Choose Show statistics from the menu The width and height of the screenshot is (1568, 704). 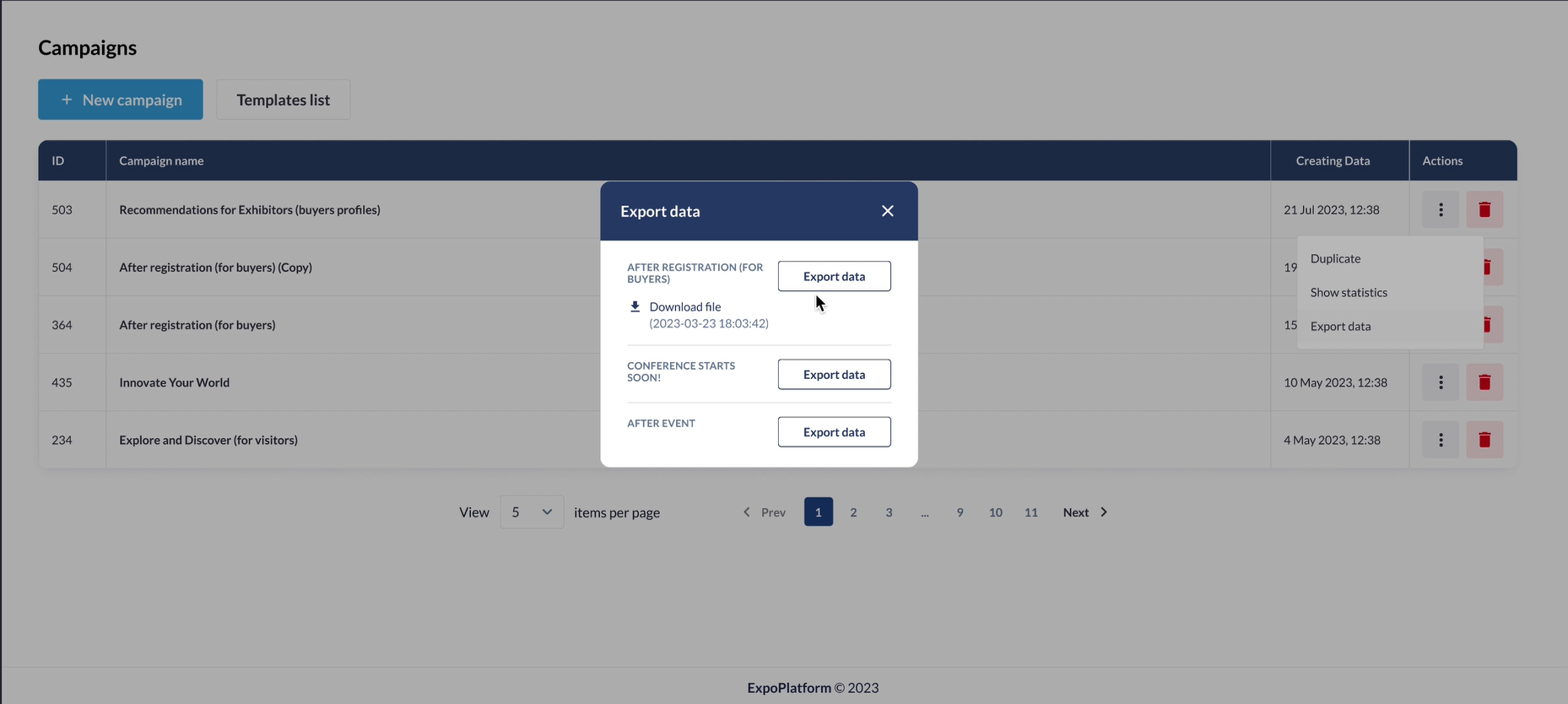point(1348,292)
